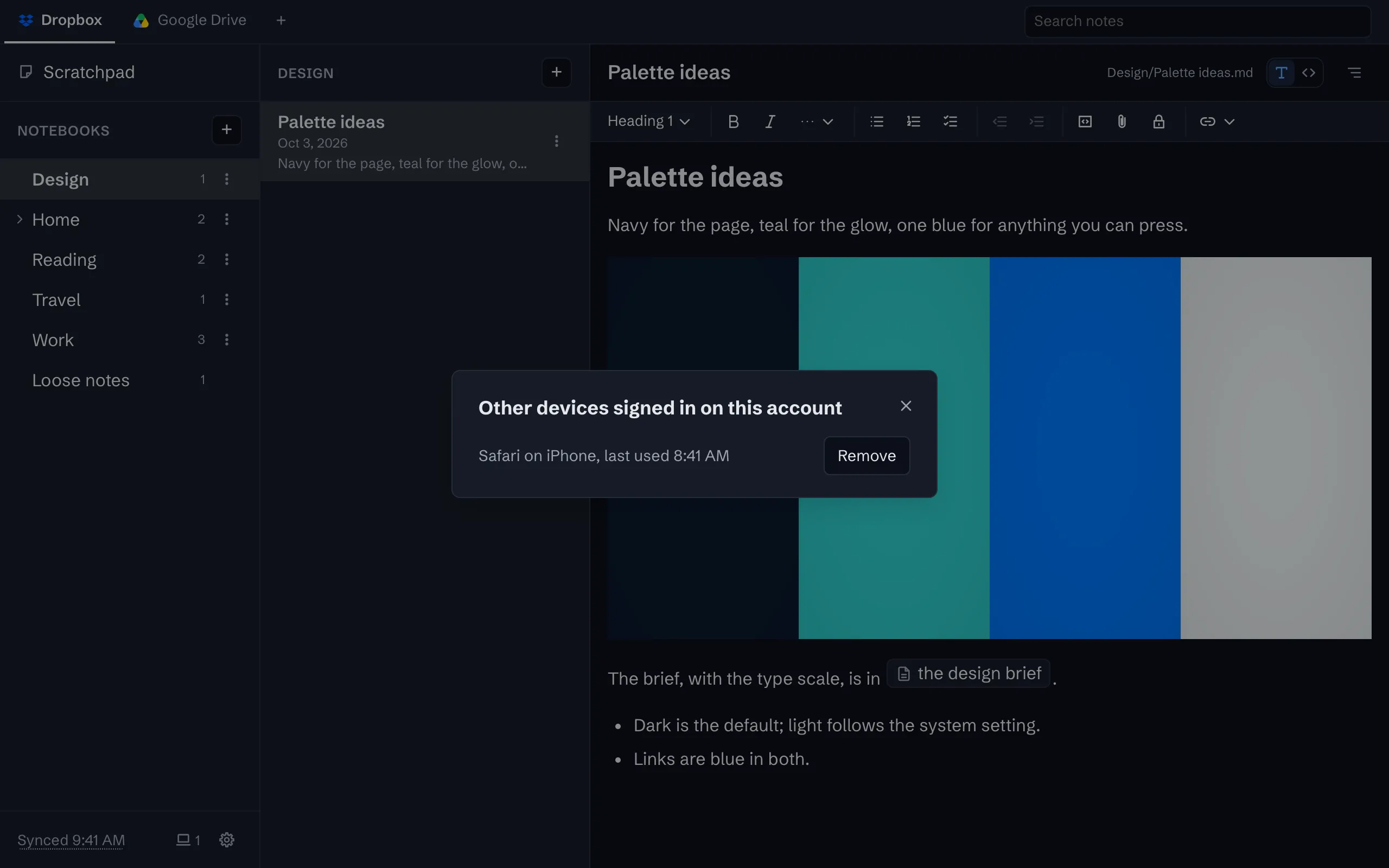This screenshot has width=1389, height=868.
Task: Open the link options dropdown arrow
Action: coord(1229,122)
